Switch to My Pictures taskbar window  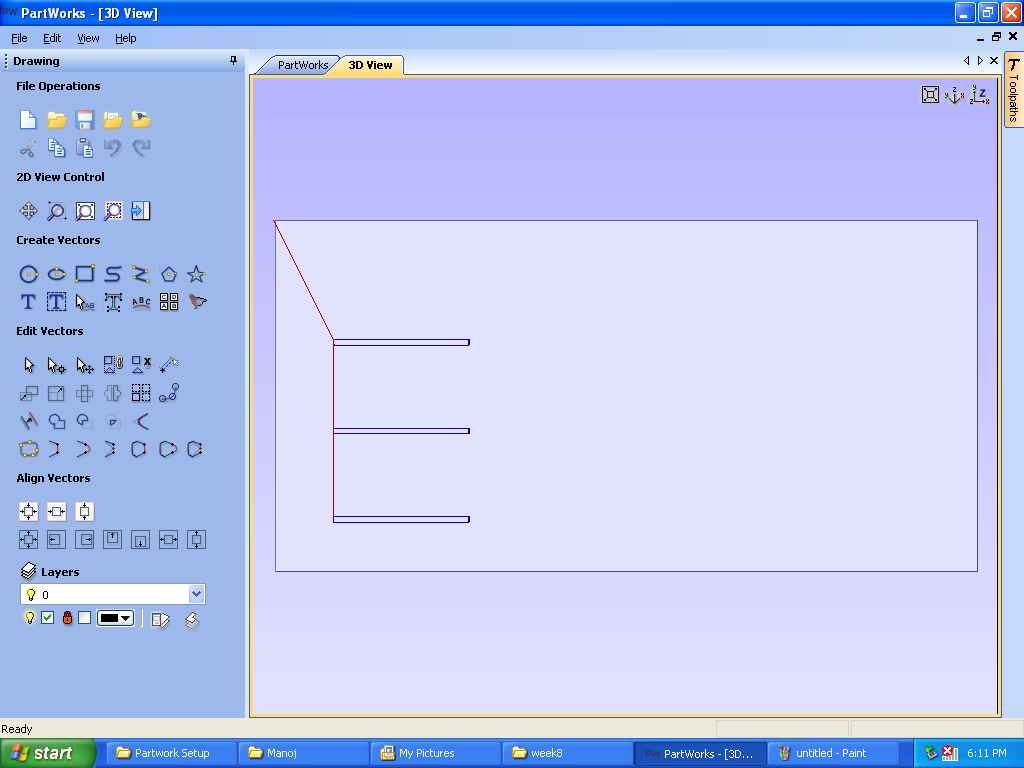434,753
